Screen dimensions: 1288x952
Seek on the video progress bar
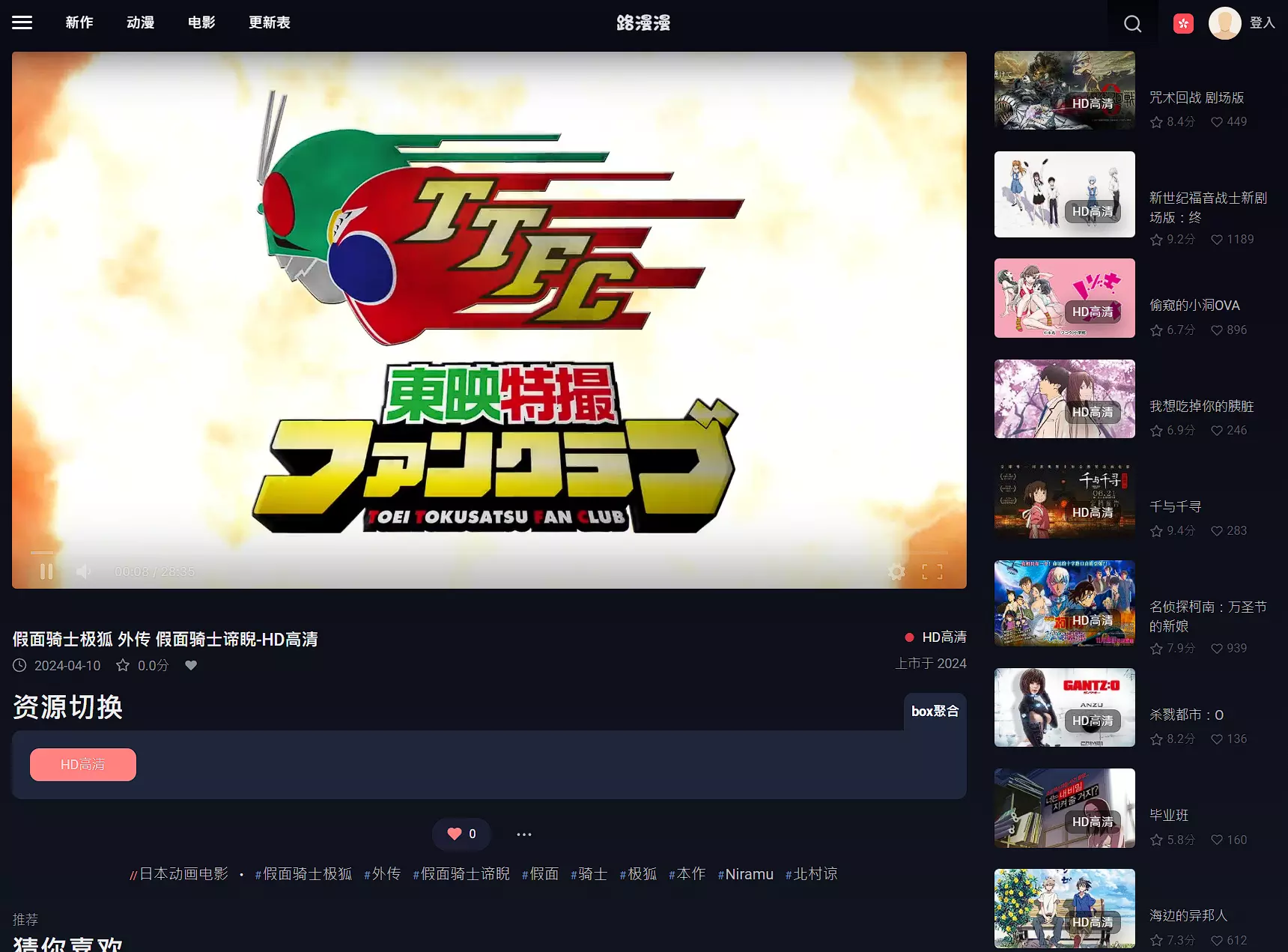pyautogui.click(x=488, y=553)
